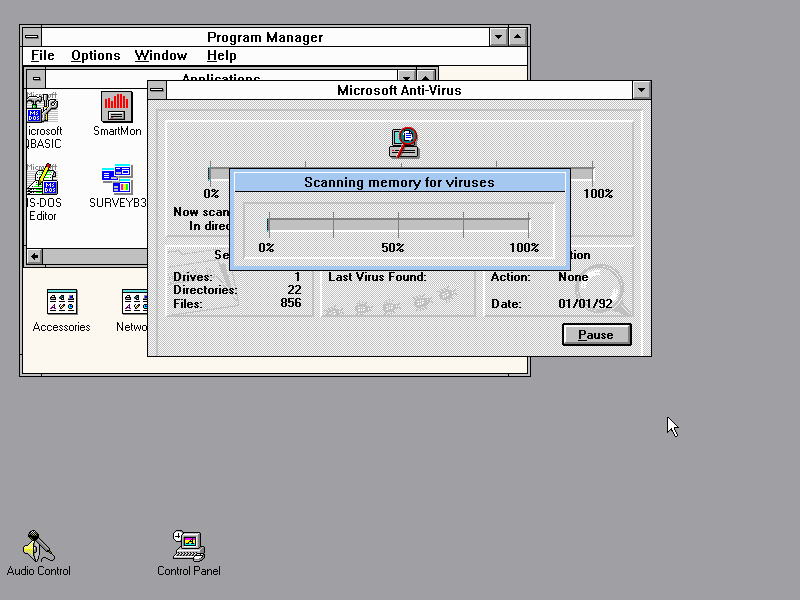Open the Microsoft Anti-Virus control menu box
Viewport: 800px width, 600px height.
[x=157, y=90]
